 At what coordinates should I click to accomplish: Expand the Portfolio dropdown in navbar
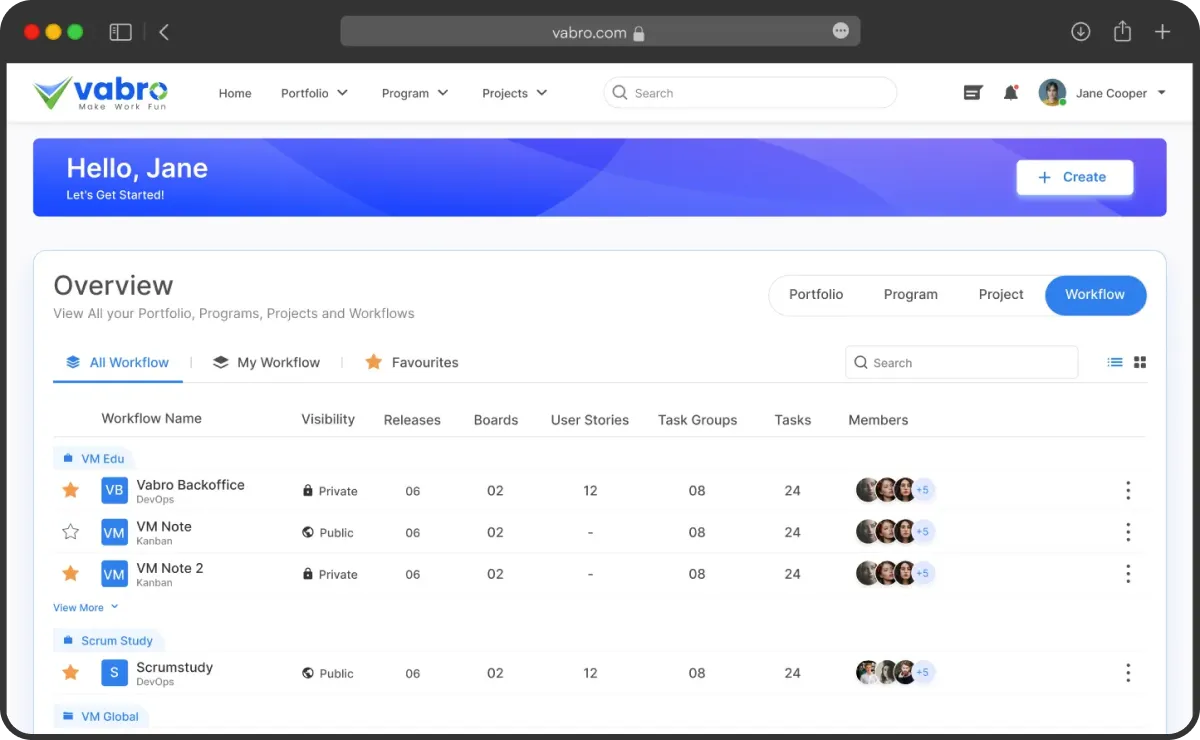coord(314,93)
